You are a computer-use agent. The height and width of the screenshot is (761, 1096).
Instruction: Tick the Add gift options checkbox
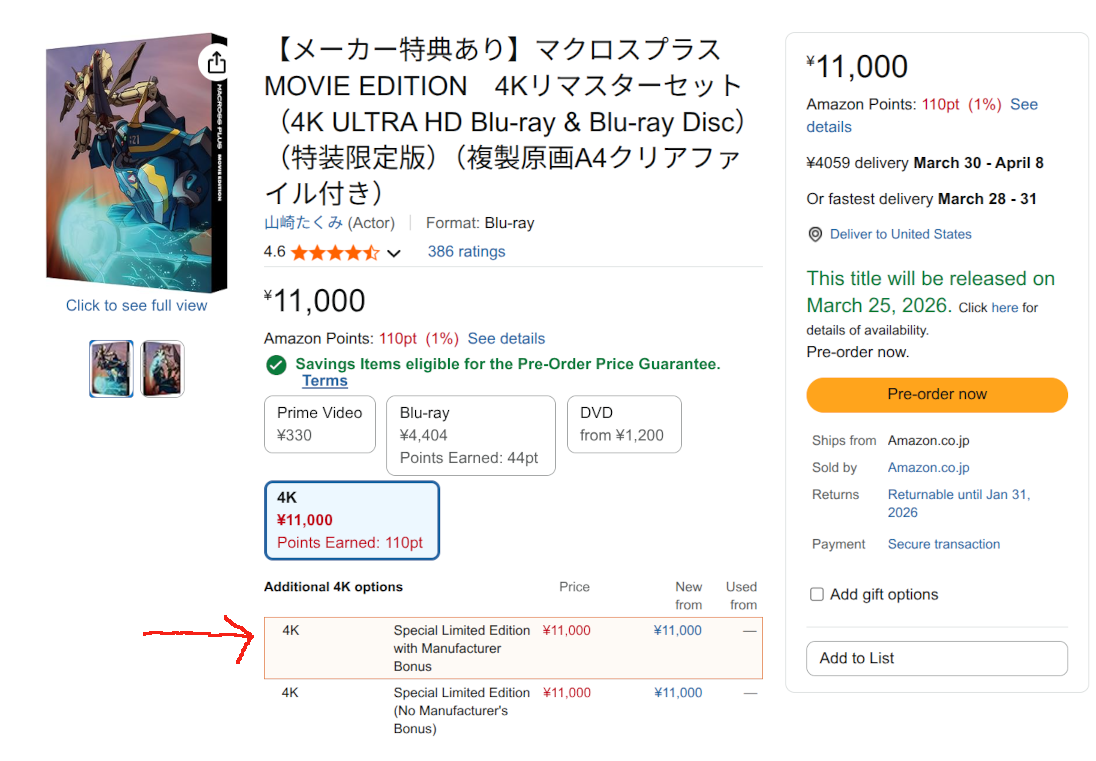point(817,594)
